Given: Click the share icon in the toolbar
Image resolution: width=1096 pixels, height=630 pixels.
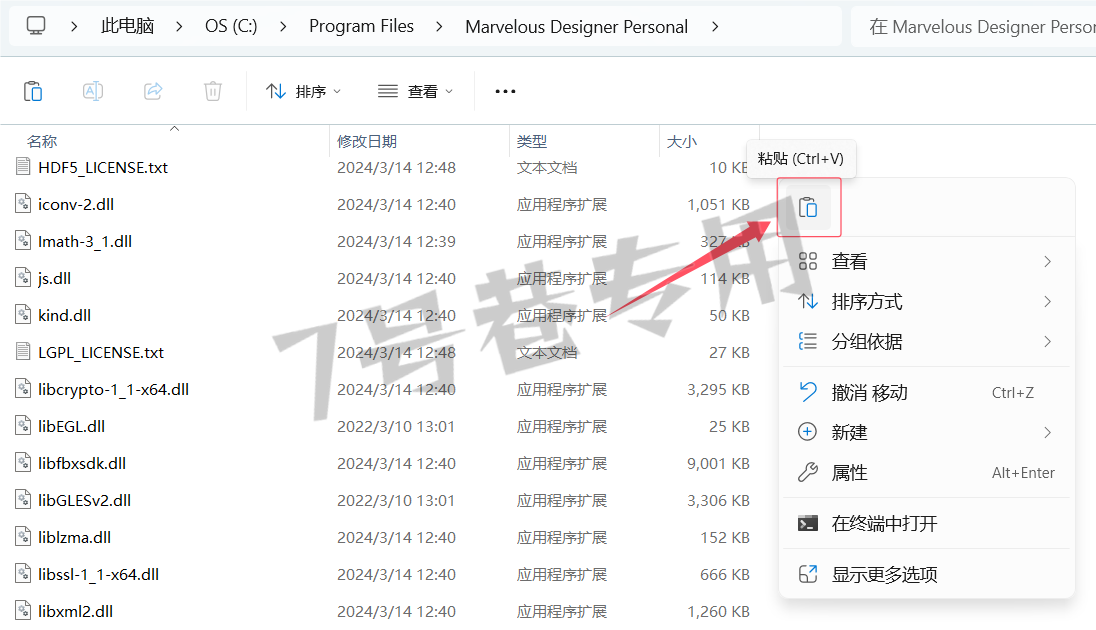Looking at the screenshot, I should pos(153,92).
